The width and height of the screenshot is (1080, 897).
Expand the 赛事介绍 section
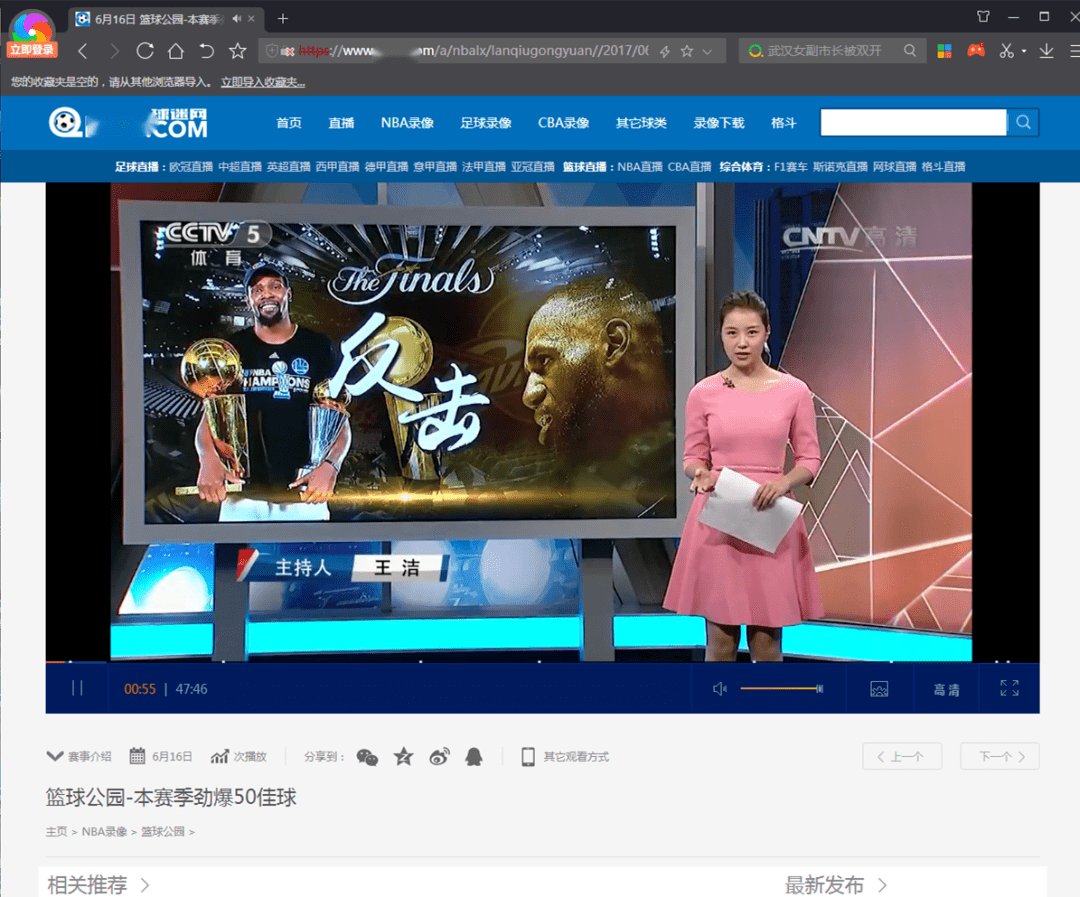[x=79, y=757]
